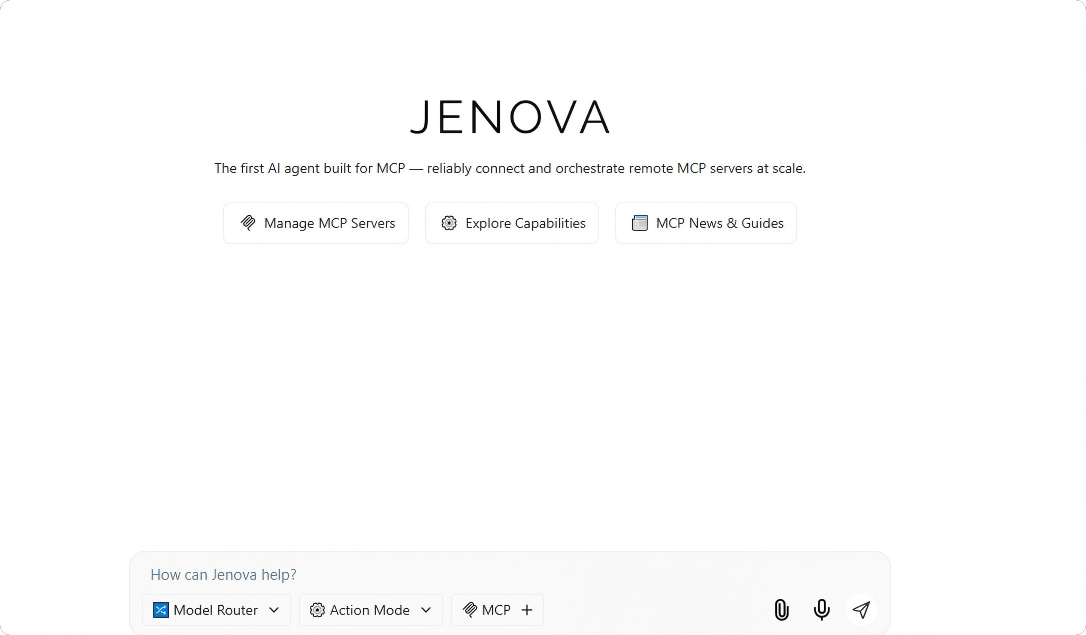The width and height of the screenshot is (1086, 635).
Task: Click the blue Model Router shuffle icon
Action: [x=161, y=610]
